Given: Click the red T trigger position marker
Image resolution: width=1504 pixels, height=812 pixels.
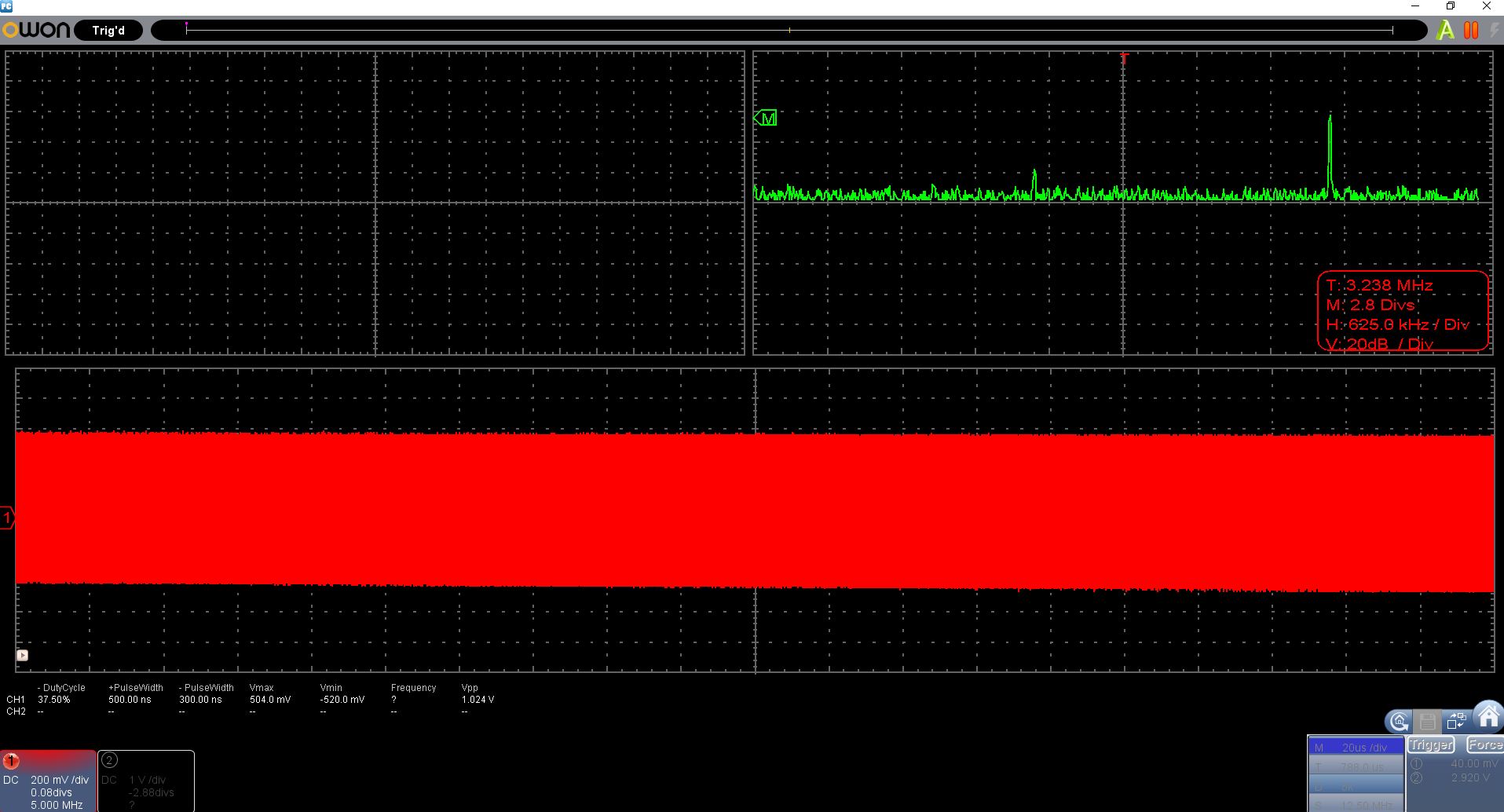Looking at the screenshot, I should click(x=1124, y=59).
